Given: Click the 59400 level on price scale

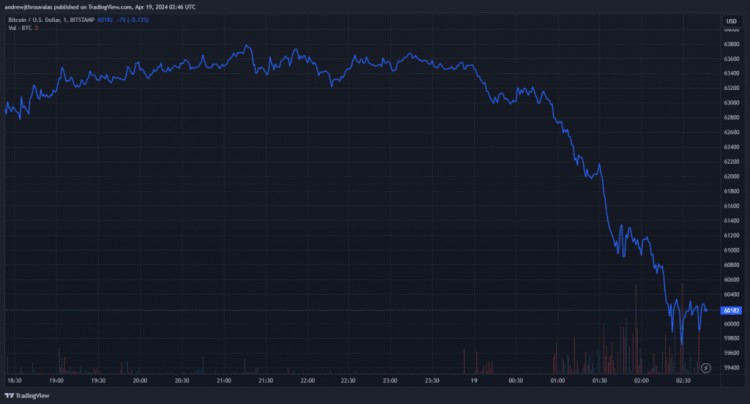Looking at the screenshot, I should click(731, 368).
